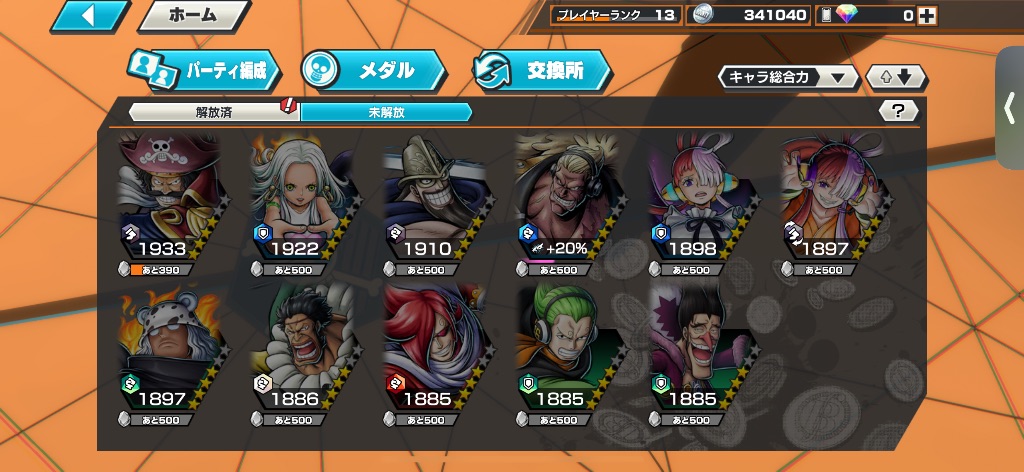Toggle ascending/descending sort order arrows
The width and height of the screenshot is (1024, 472).
pos(896,78)
